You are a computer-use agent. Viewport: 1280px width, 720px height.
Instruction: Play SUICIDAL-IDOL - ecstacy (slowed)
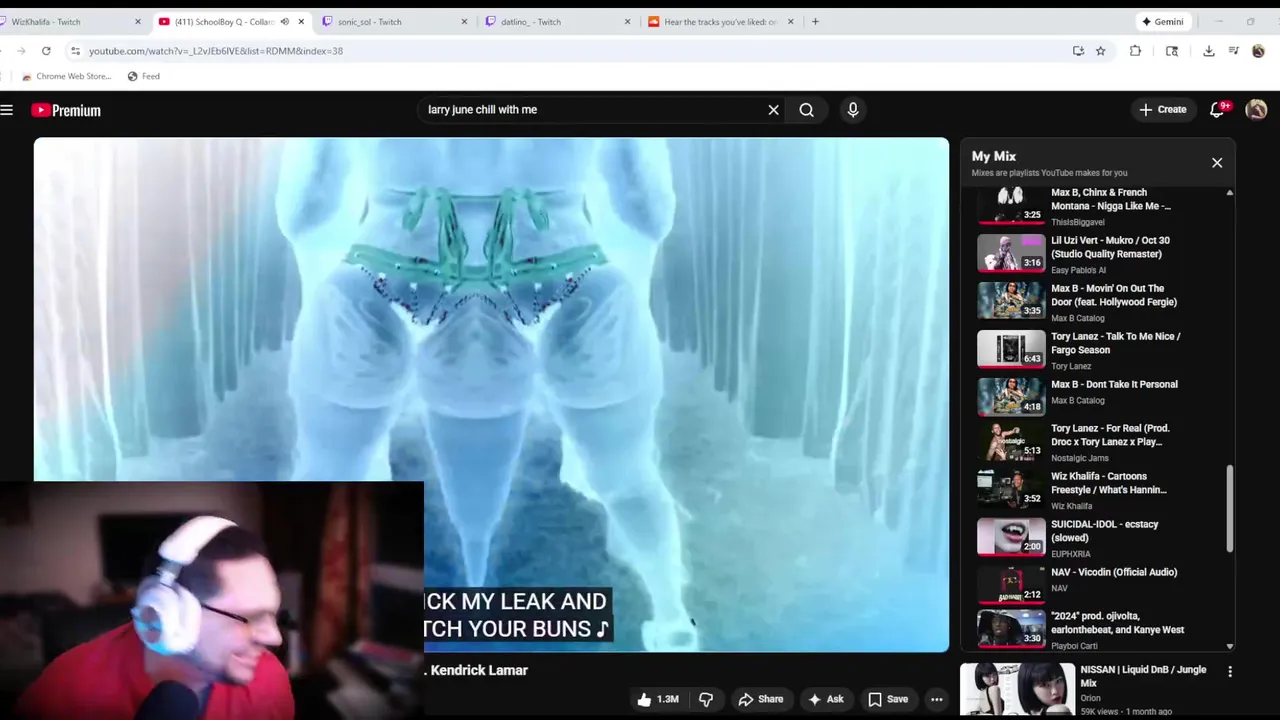pos(1097,538)
